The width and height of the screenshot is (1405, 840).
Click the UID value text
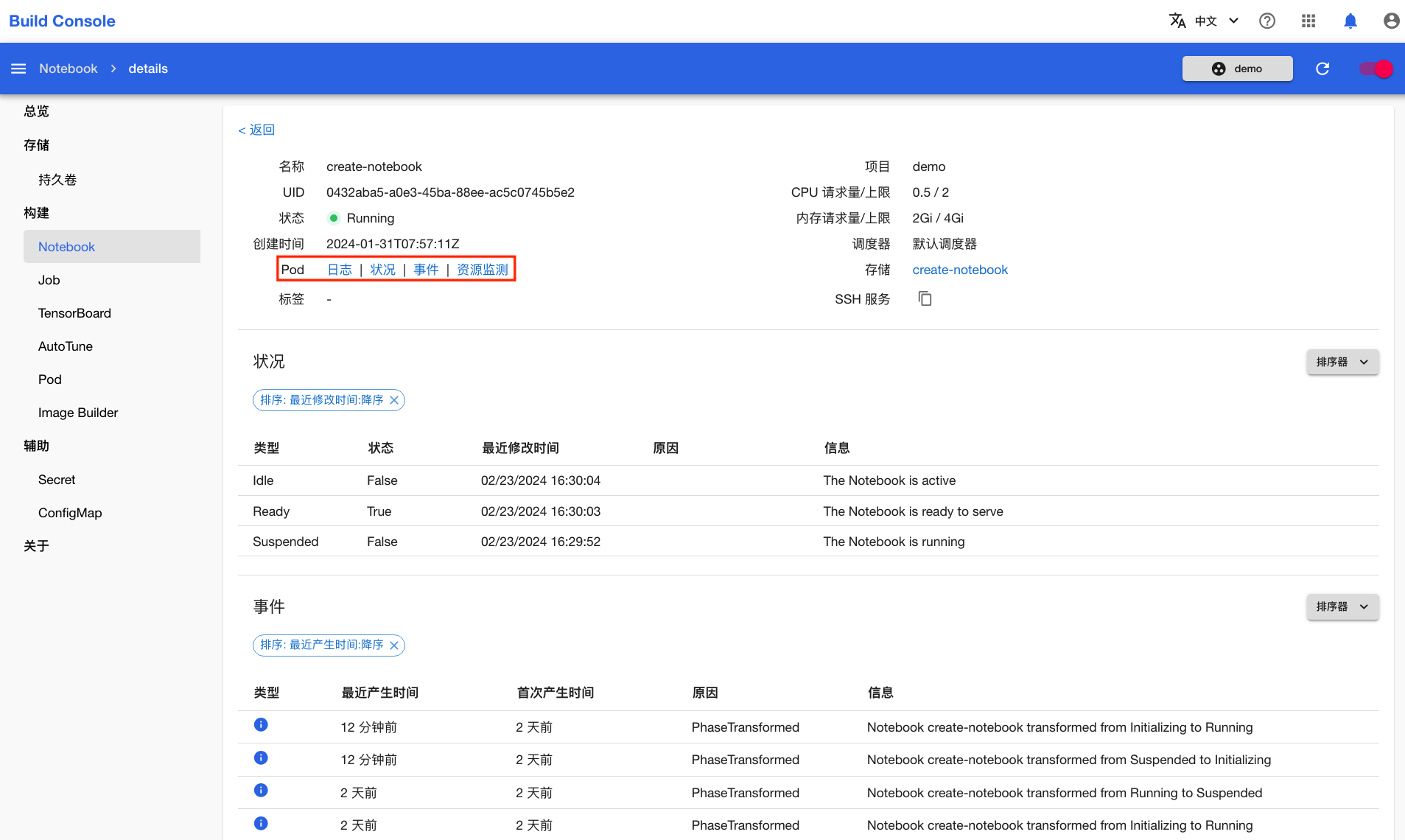pos(450,192)
